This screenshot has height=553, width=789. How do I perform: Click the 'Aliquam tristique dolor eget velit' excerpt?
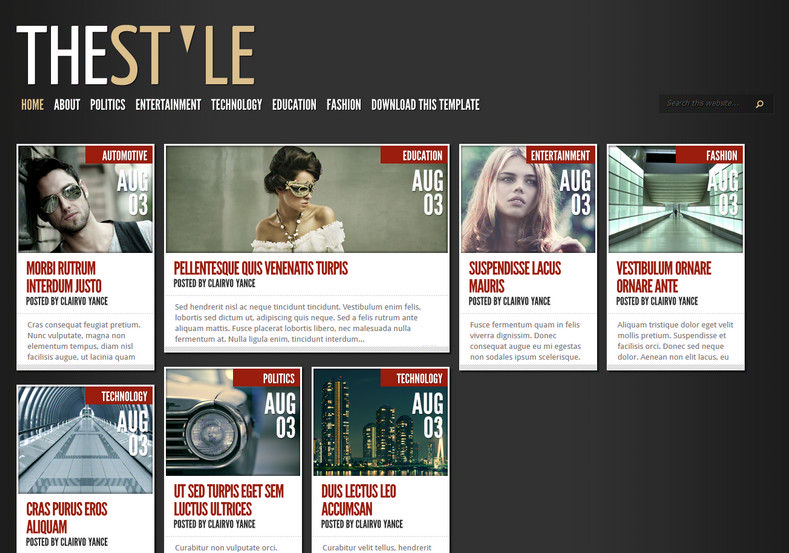coord(675,341)
